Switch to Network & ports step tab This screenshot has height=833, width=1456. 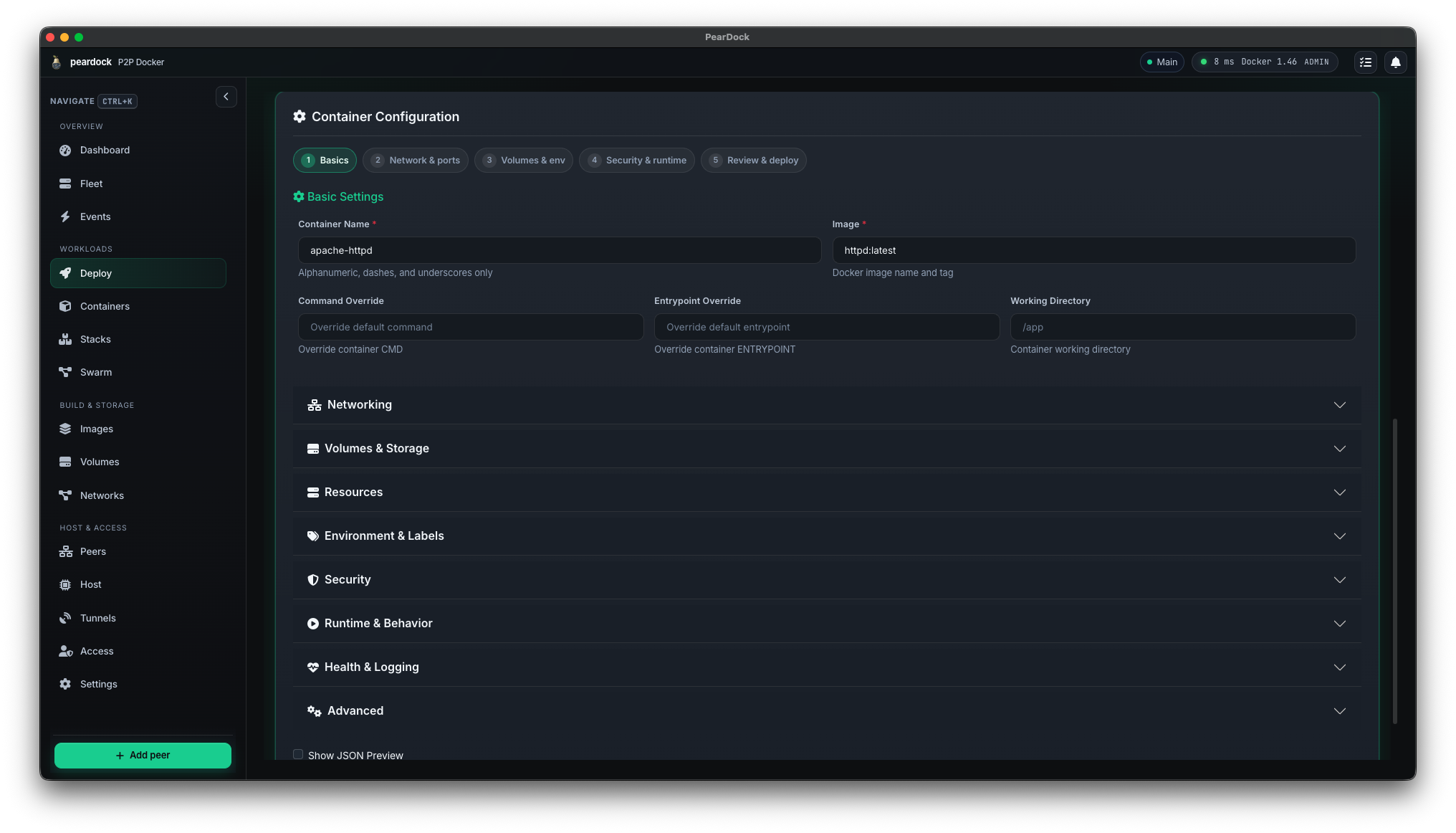416,161
